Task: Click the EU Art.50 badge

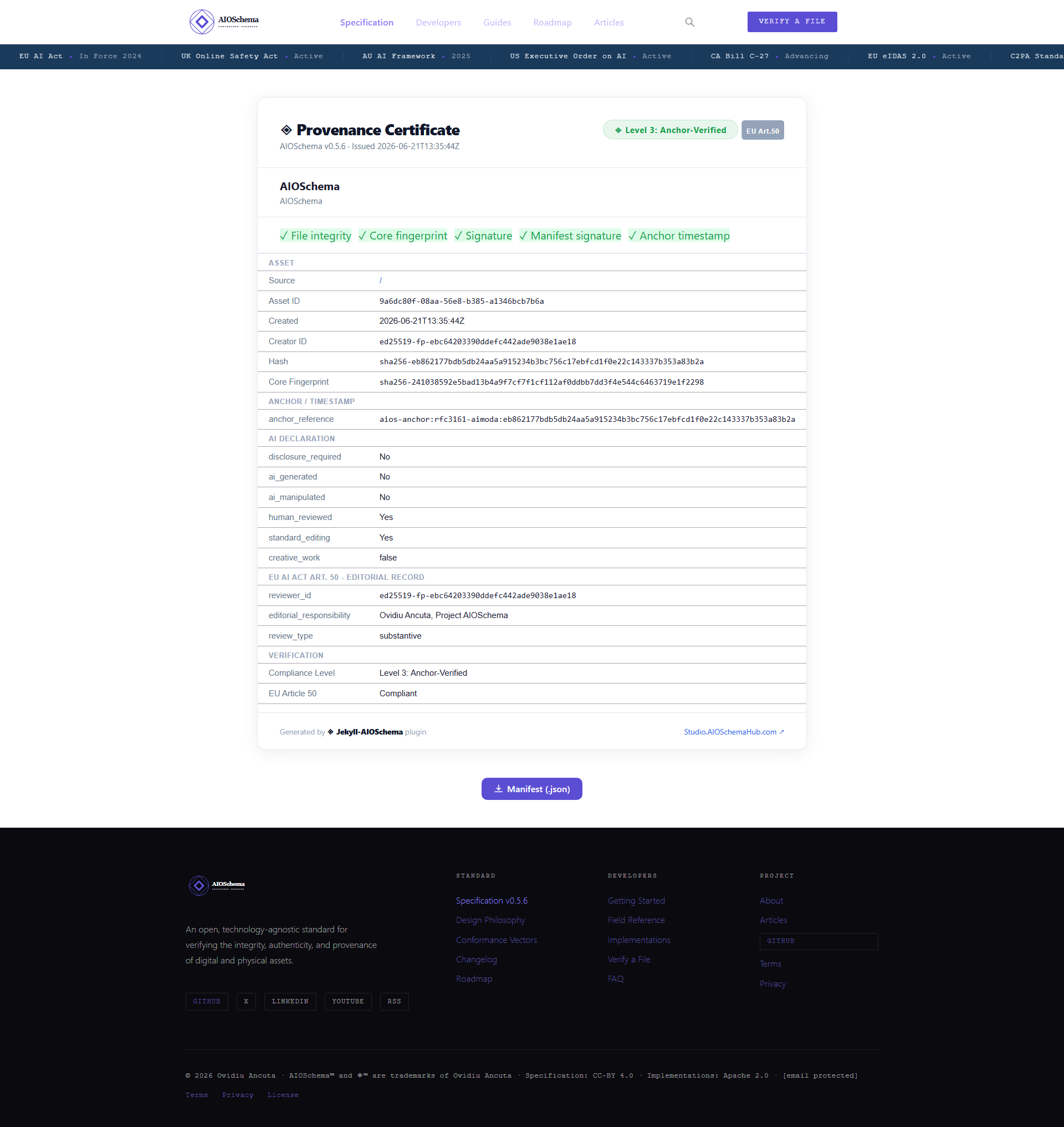Action: (763, 130)
